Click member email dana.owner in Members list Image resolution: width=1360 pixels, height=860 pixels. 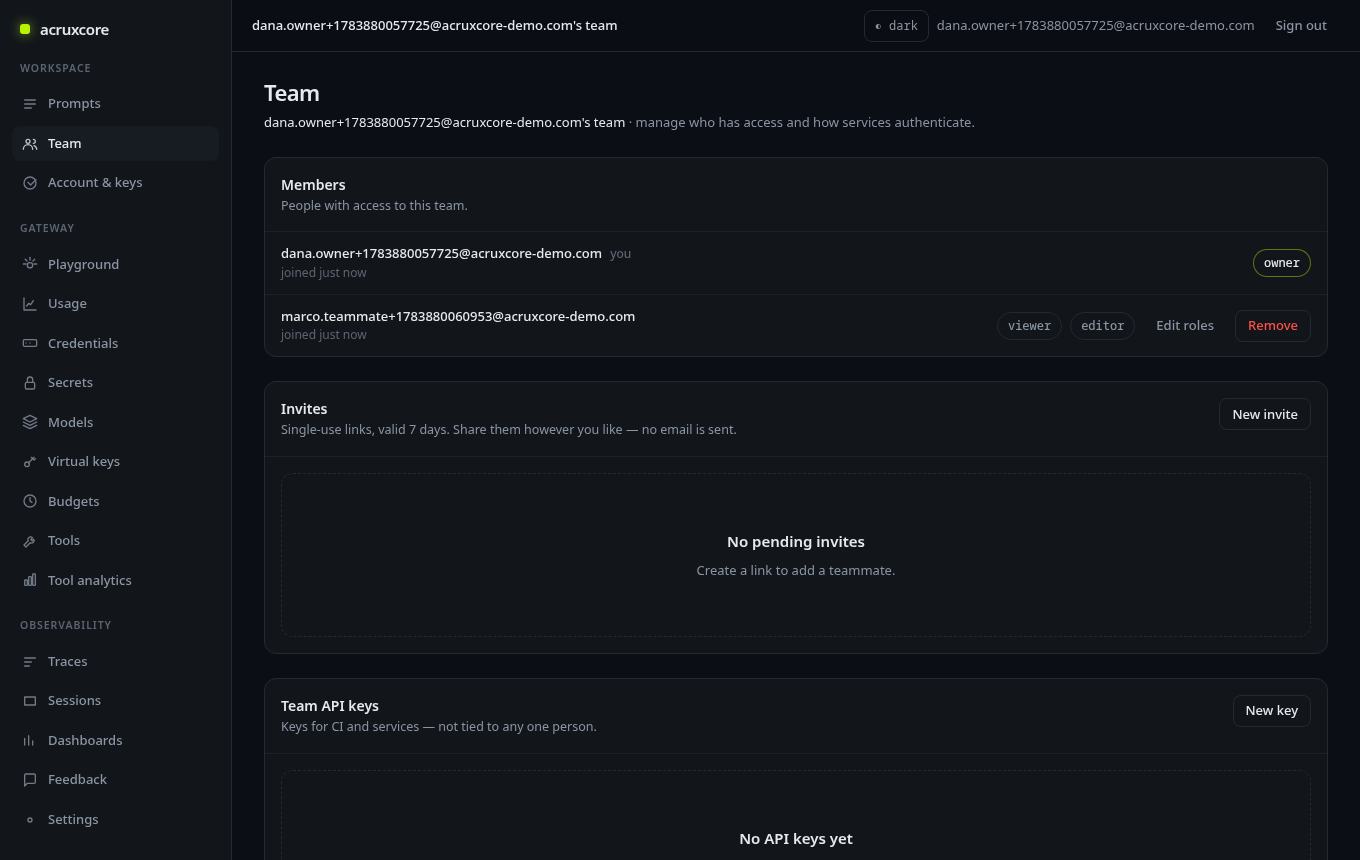pyautogui.click(x=441, y=254)
